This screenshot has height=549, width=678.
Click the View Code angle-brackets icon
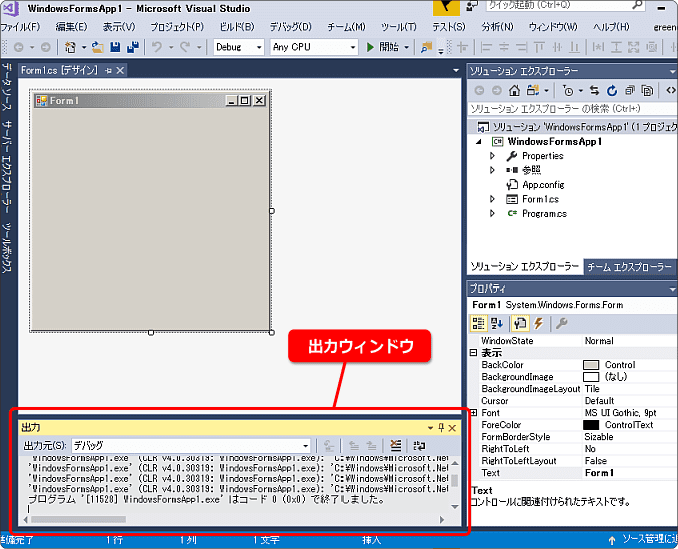[x=671, y=90]
